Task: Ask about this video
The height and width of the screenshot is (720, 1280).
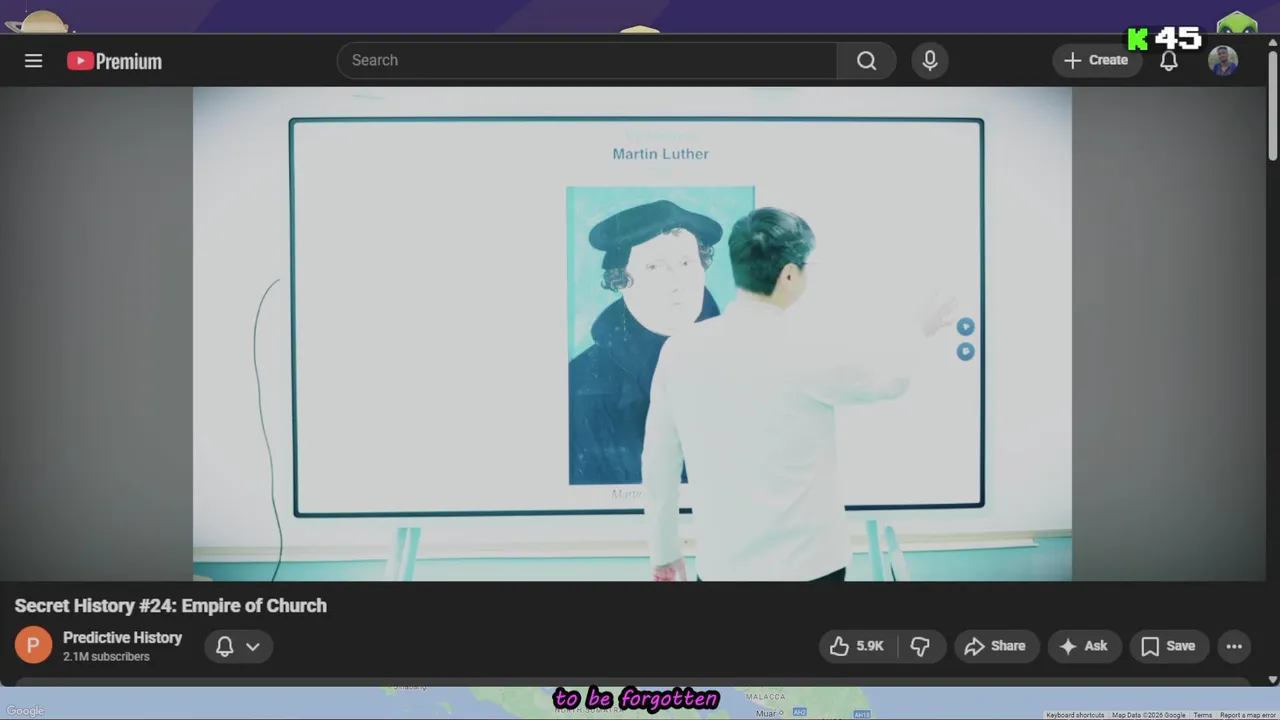Action: coord(1084,646)
